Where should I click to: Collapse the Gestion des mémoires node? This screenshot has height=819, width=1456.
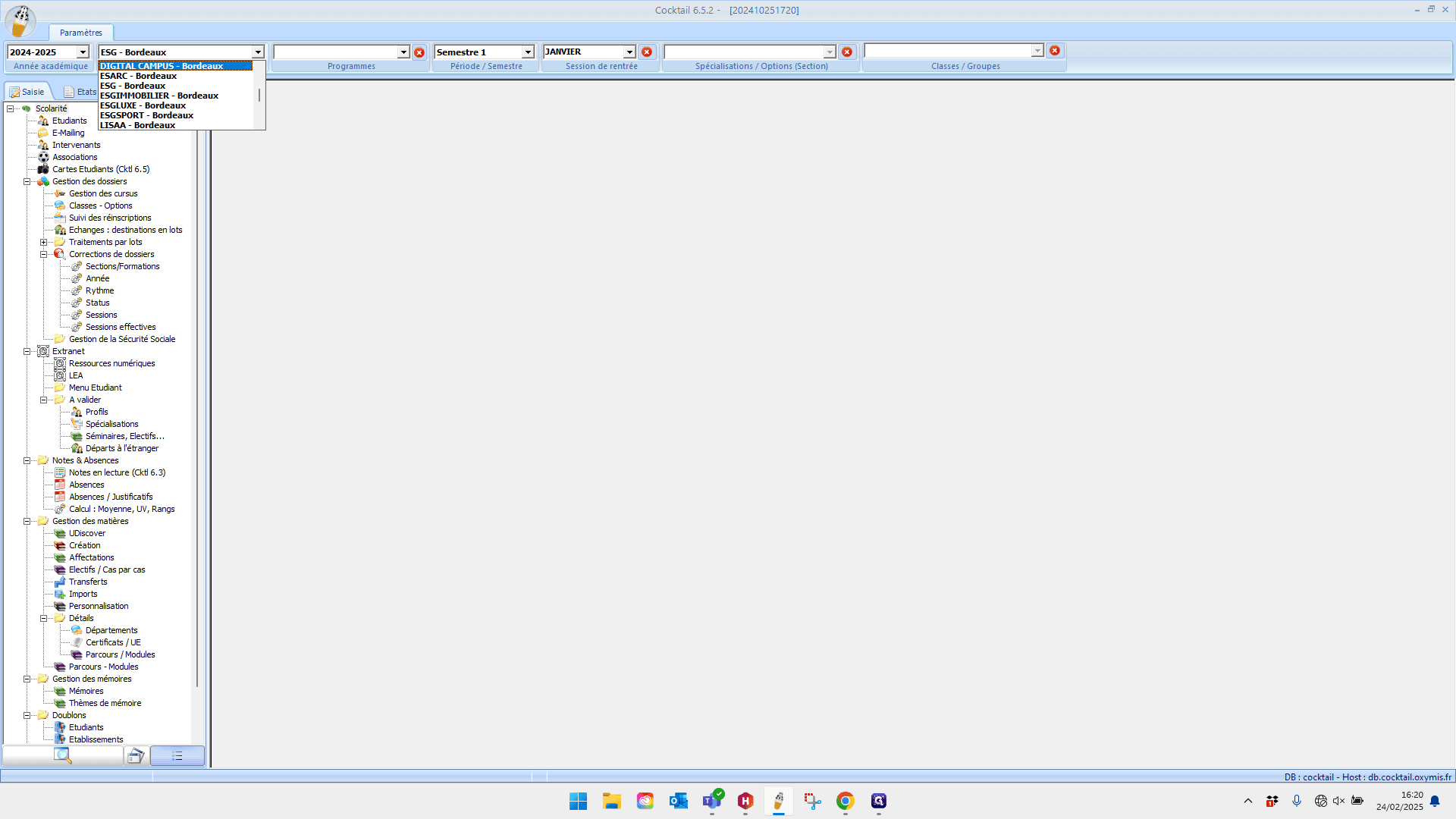(27, 679)
